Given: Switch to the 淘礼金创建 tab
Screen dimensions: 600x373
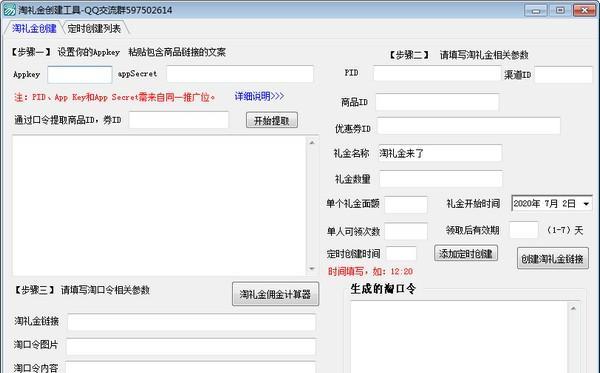Looking at the screenshot, I should (34, 28).
